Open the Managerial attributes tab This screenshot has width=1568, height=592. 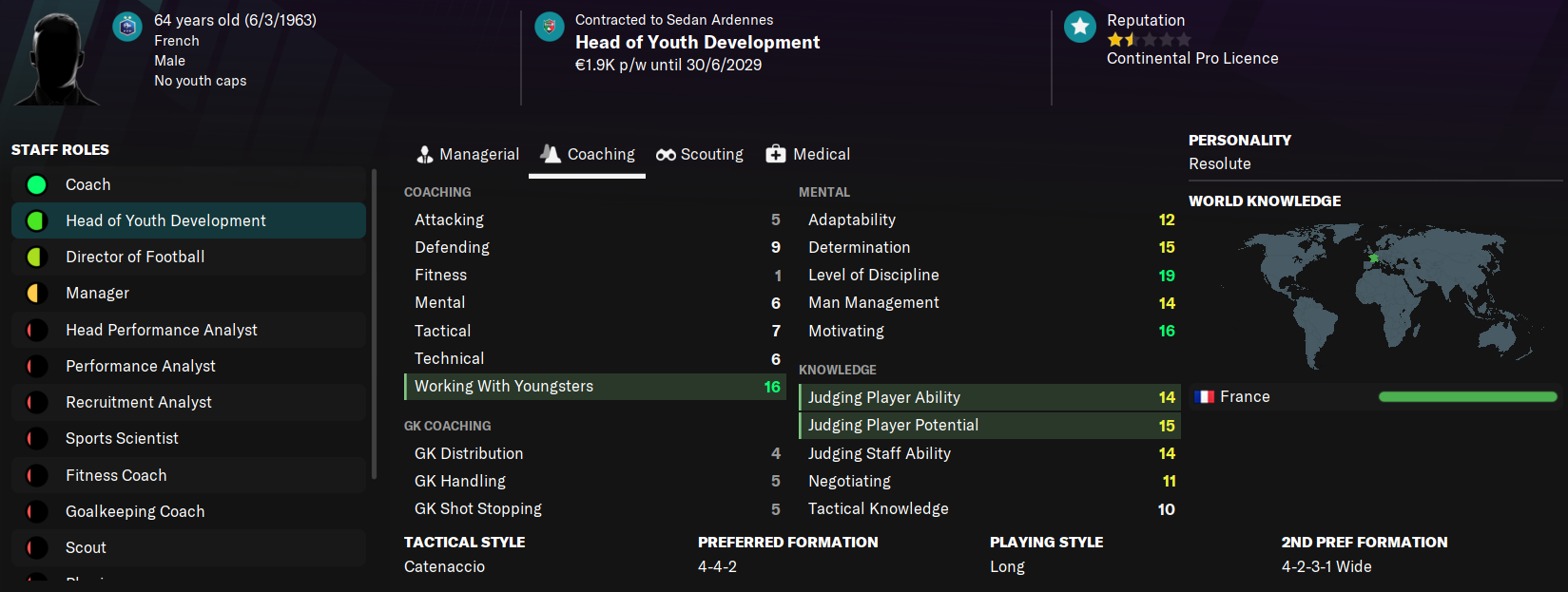click(468, 154)
